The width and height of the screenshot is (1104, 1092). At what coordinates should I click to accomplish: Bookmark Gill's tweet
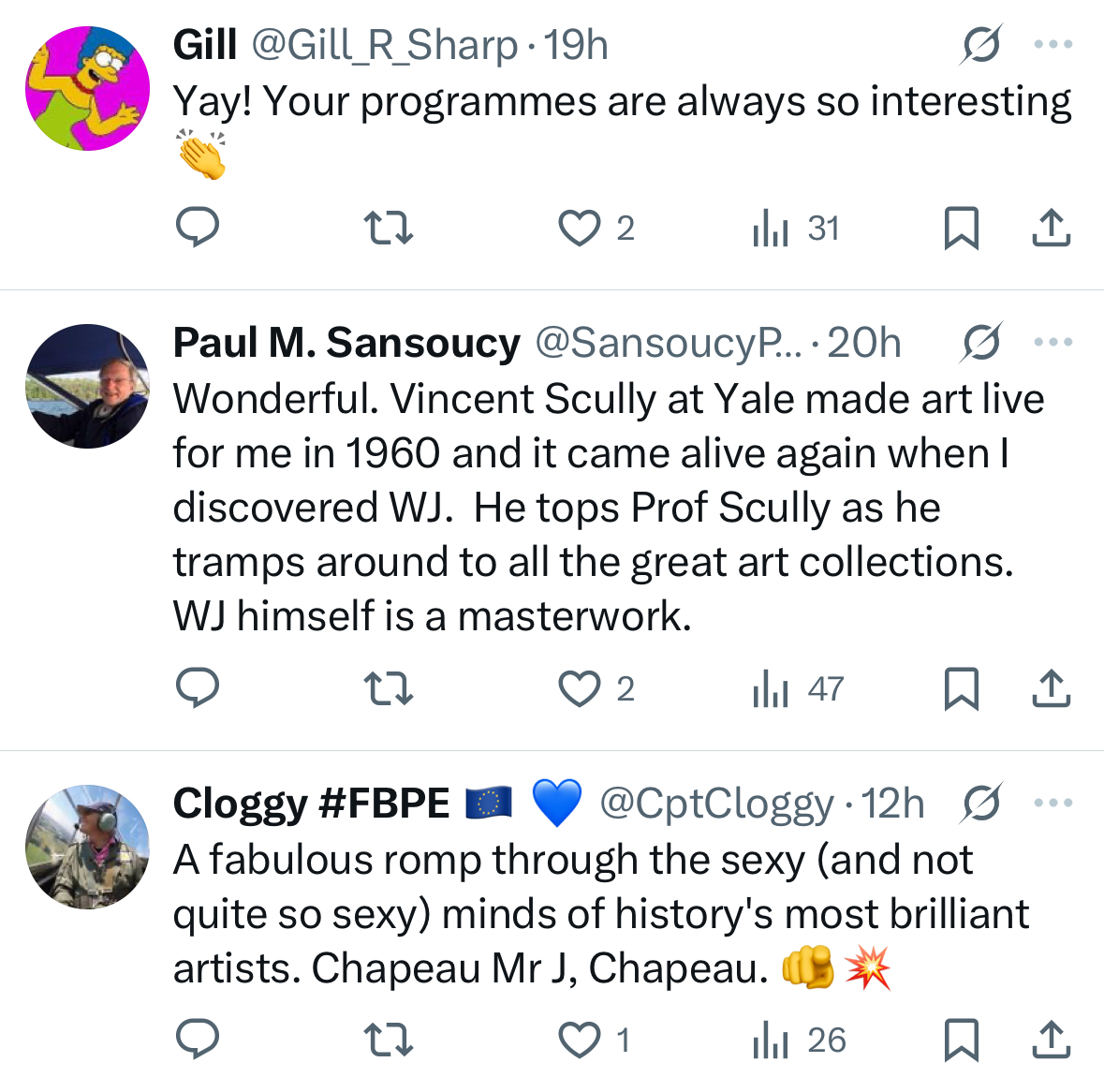(961, 228)
